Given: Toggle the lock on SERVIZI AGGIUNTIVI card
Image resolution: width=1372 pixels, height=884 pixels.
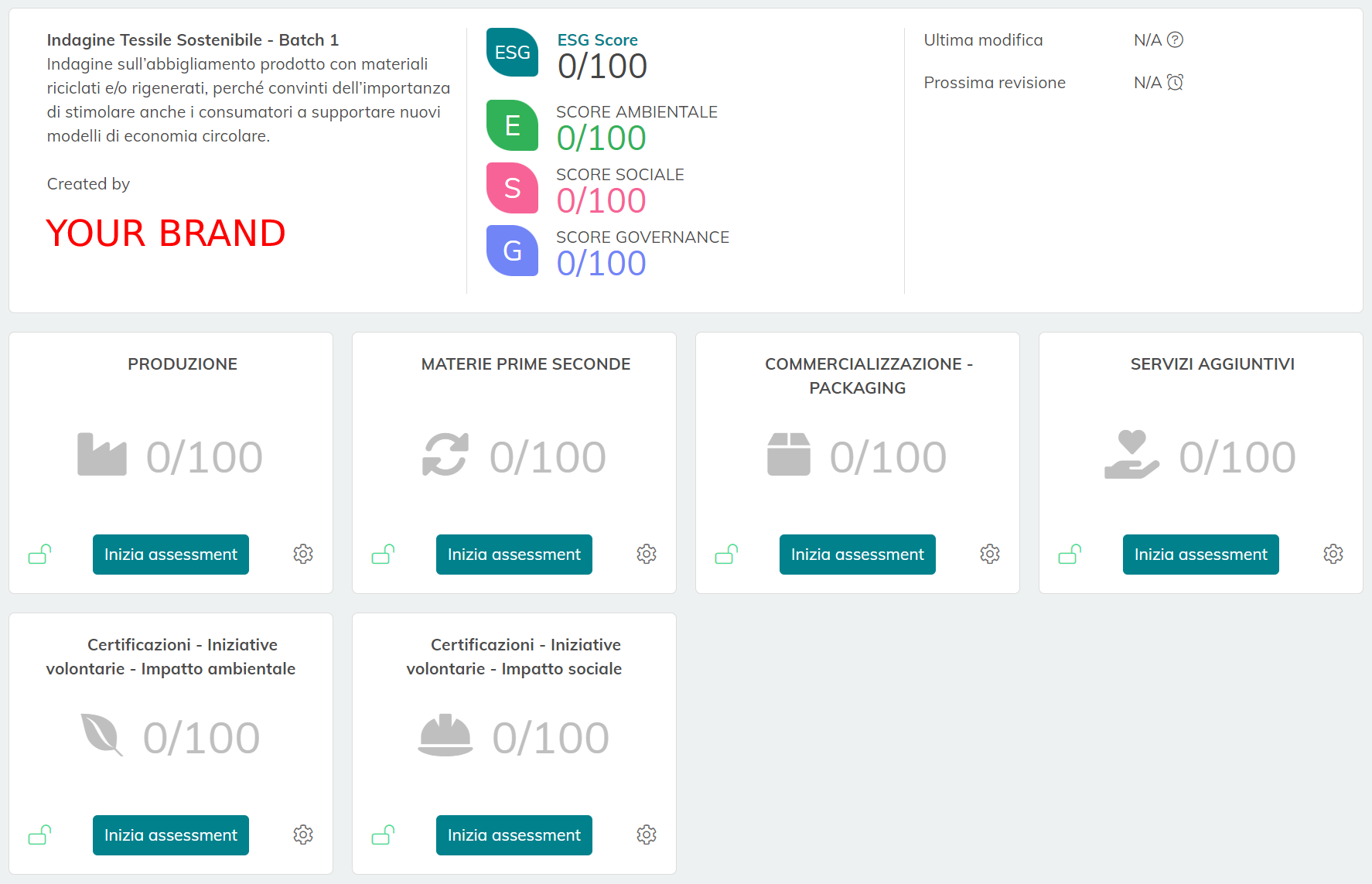Looking at the screenshot, I should 1070,554.
